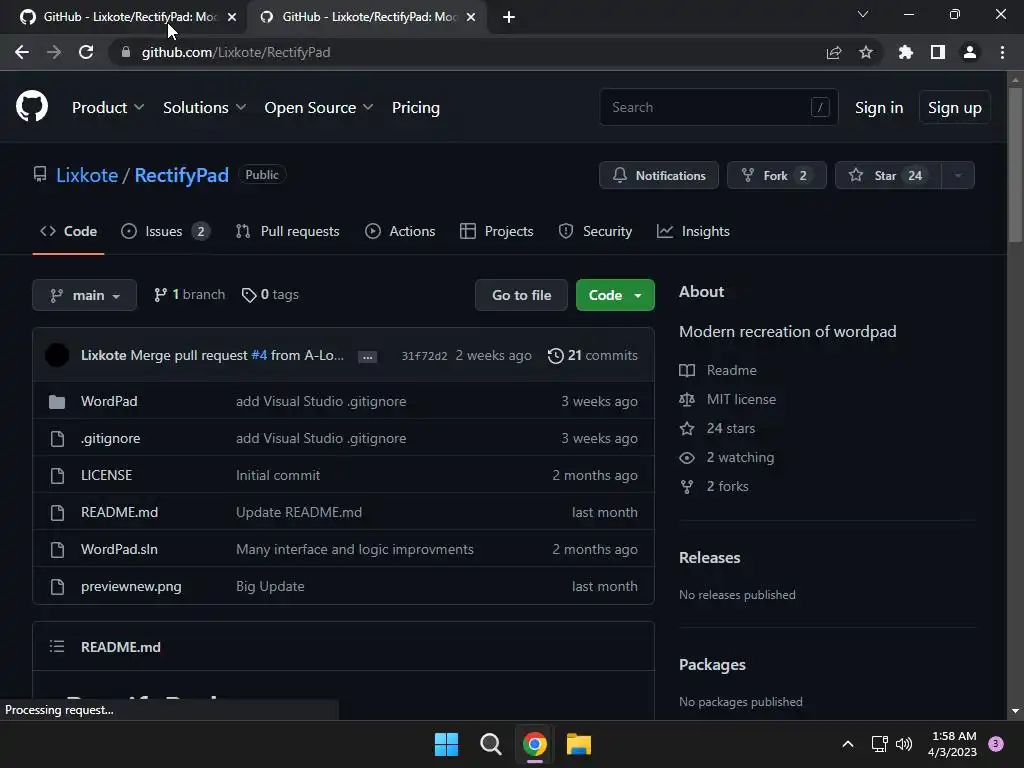The image size is (1024, 768).
Task: Close the first GitHub browser tab
Action: [232, 17]
